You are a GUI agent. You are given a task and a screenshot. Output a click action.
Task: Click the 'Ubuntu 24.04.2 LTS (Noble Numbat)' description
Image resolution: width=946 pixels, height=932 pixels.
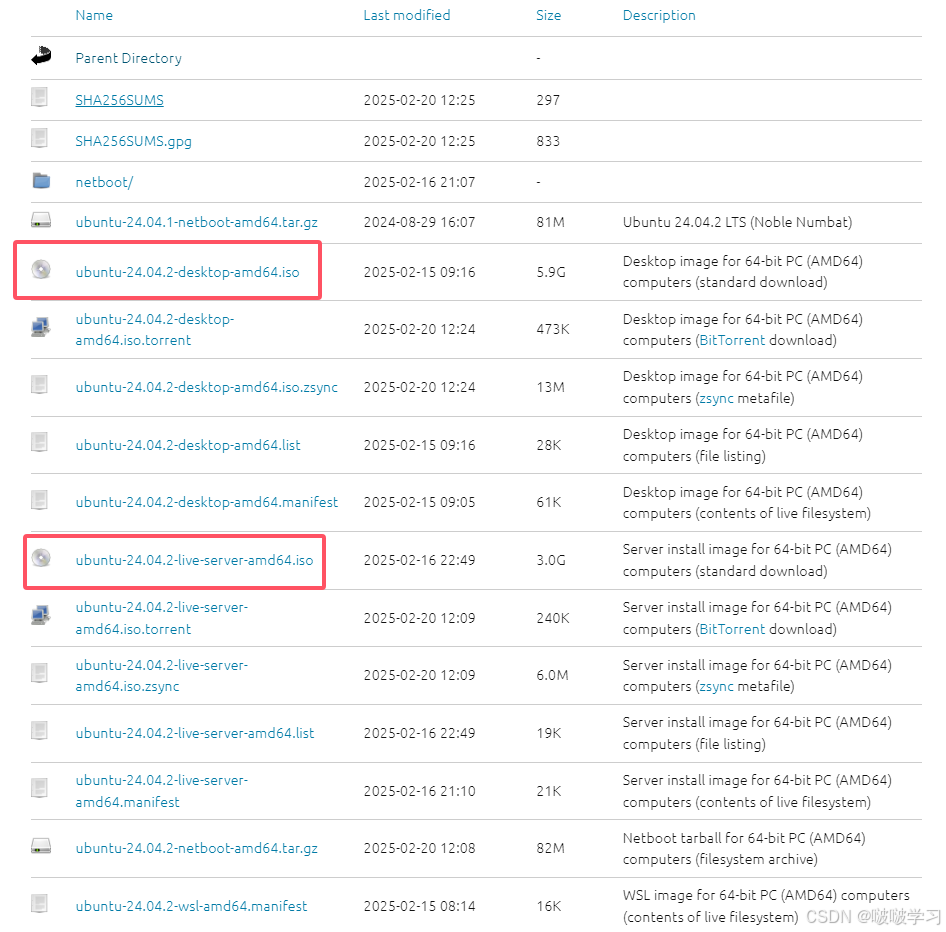point(737,222)
